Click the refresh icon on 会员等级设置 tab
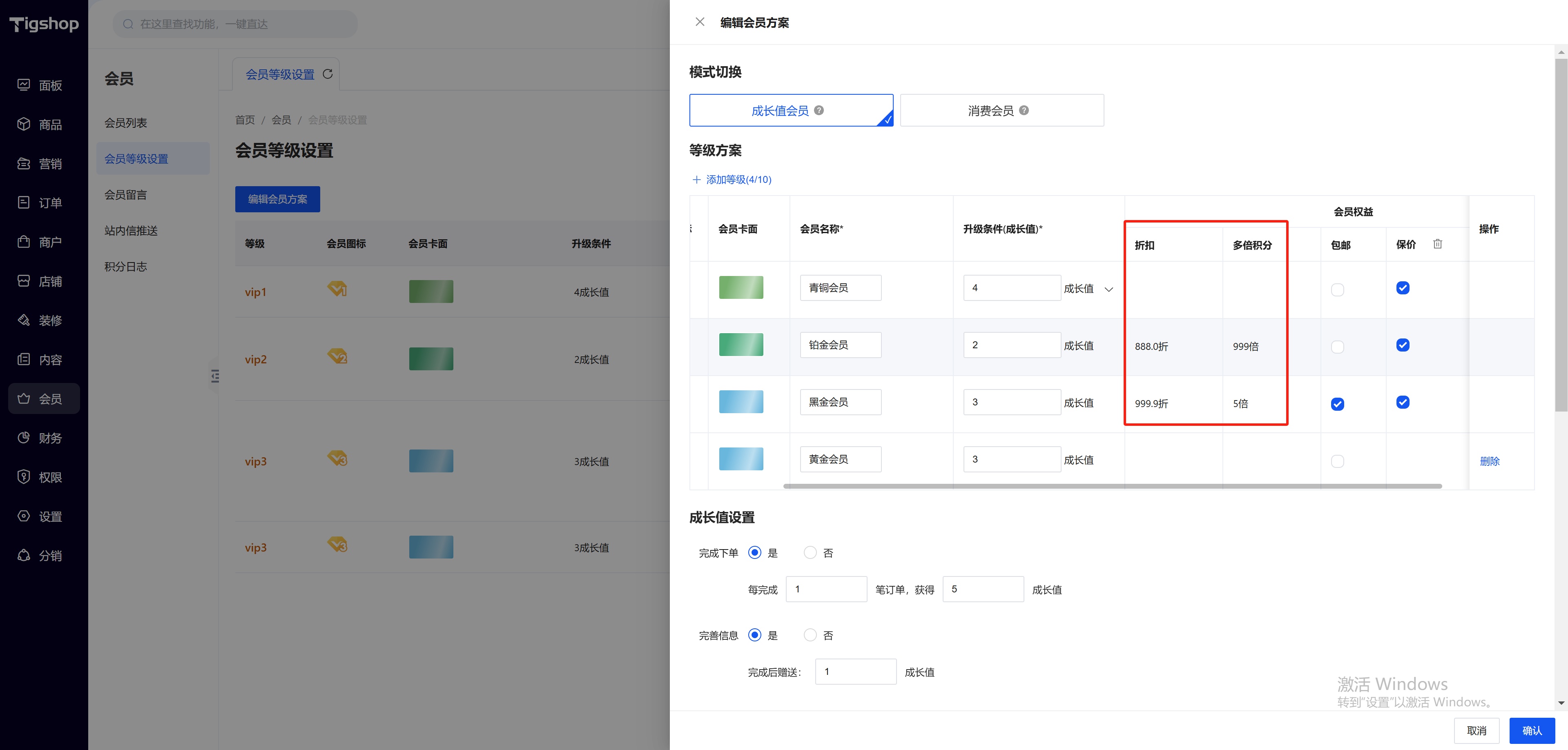The image size is (1568, 750). tap(328, 73)
